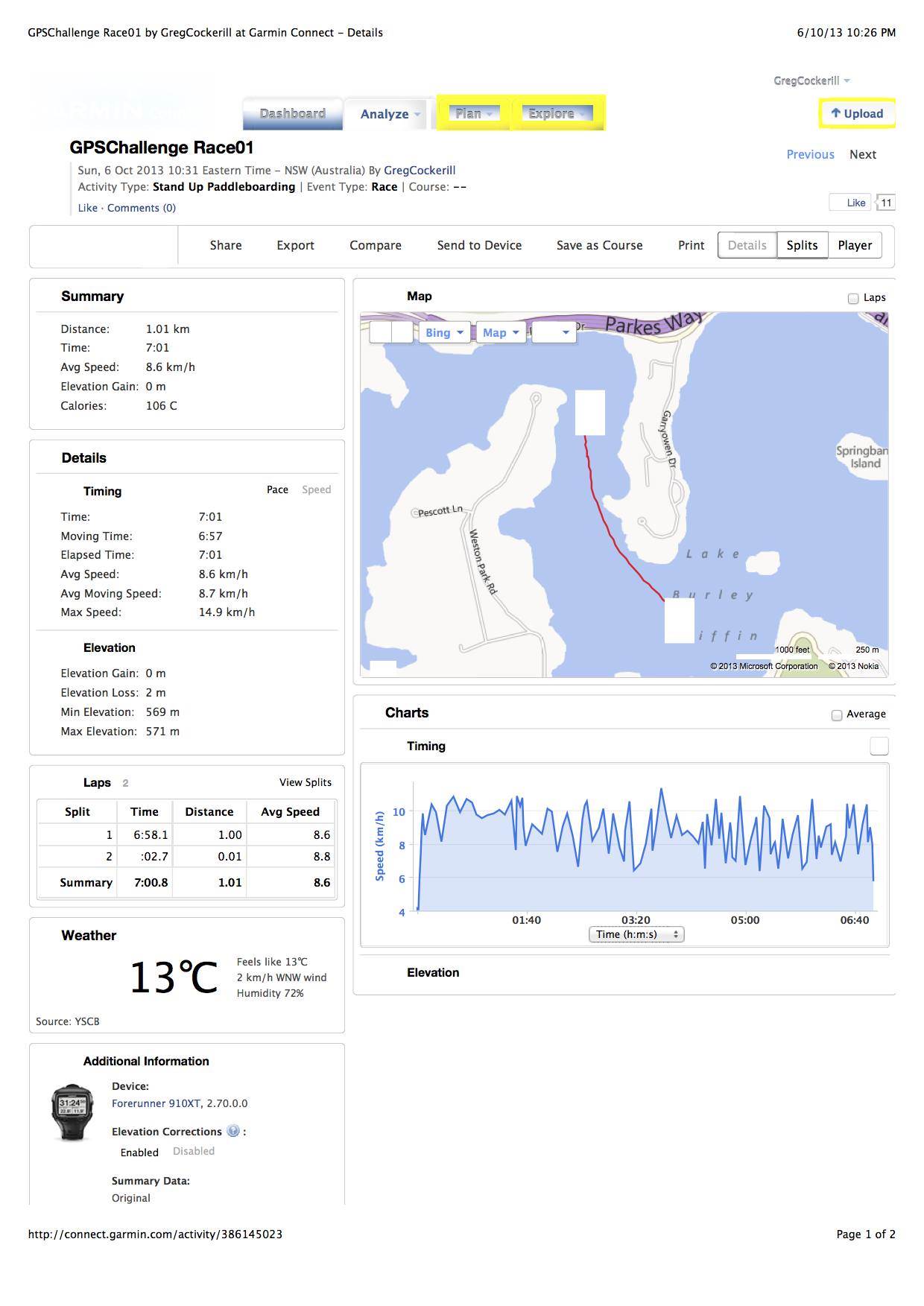Open the Player view
Screen dimensions: 924x1306
[854, 245]
